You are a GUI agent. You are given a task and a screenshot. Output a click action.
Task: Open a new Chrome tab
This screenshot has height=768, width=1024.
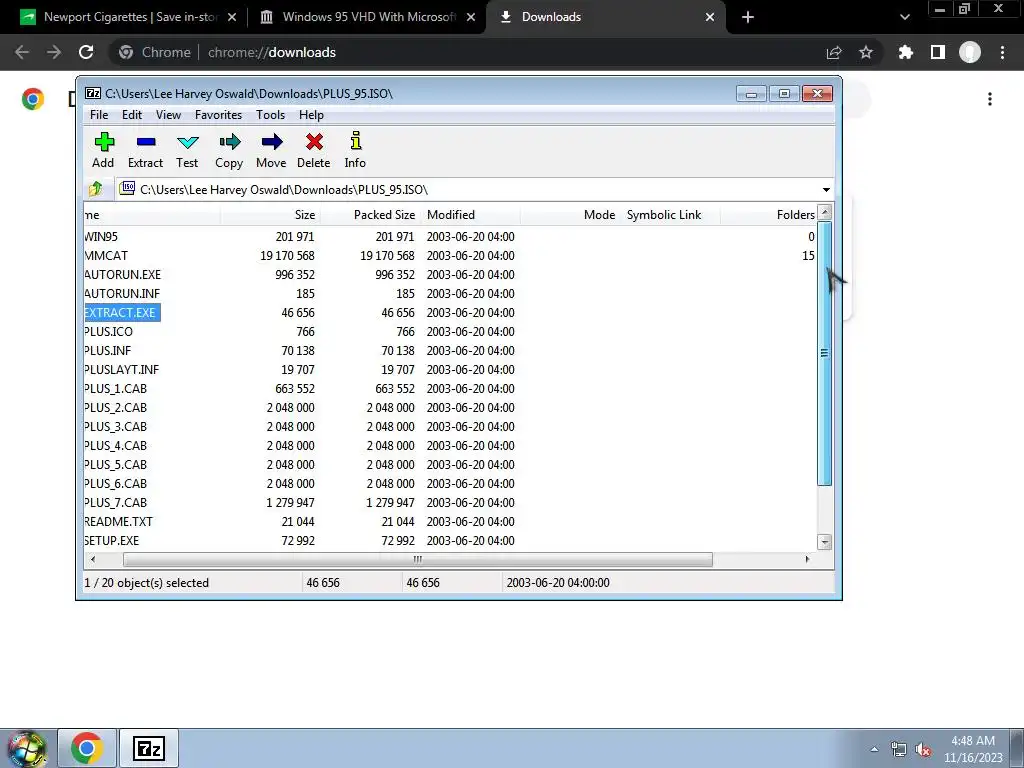pyautogui.click(x=748, y=17)
